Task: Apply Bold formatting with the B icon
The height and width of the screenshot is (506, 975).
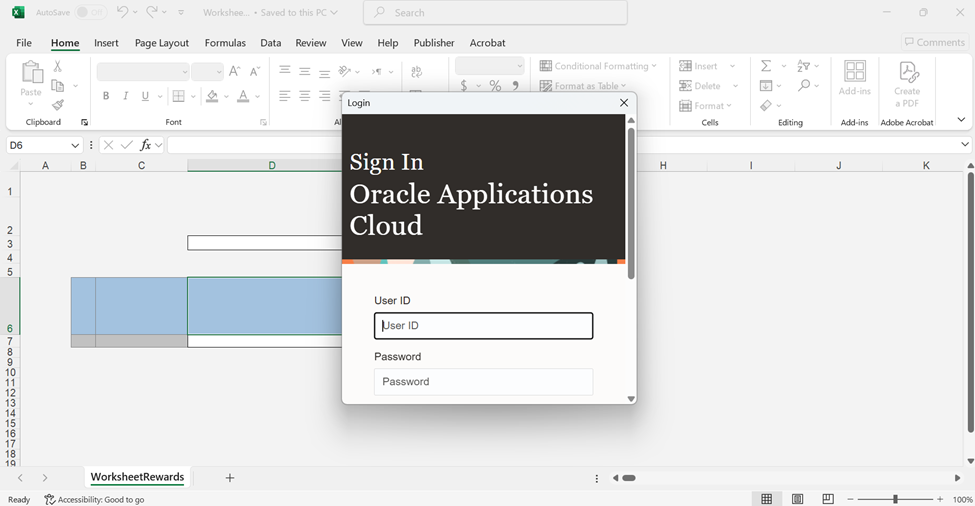Action: pos(106,96)
